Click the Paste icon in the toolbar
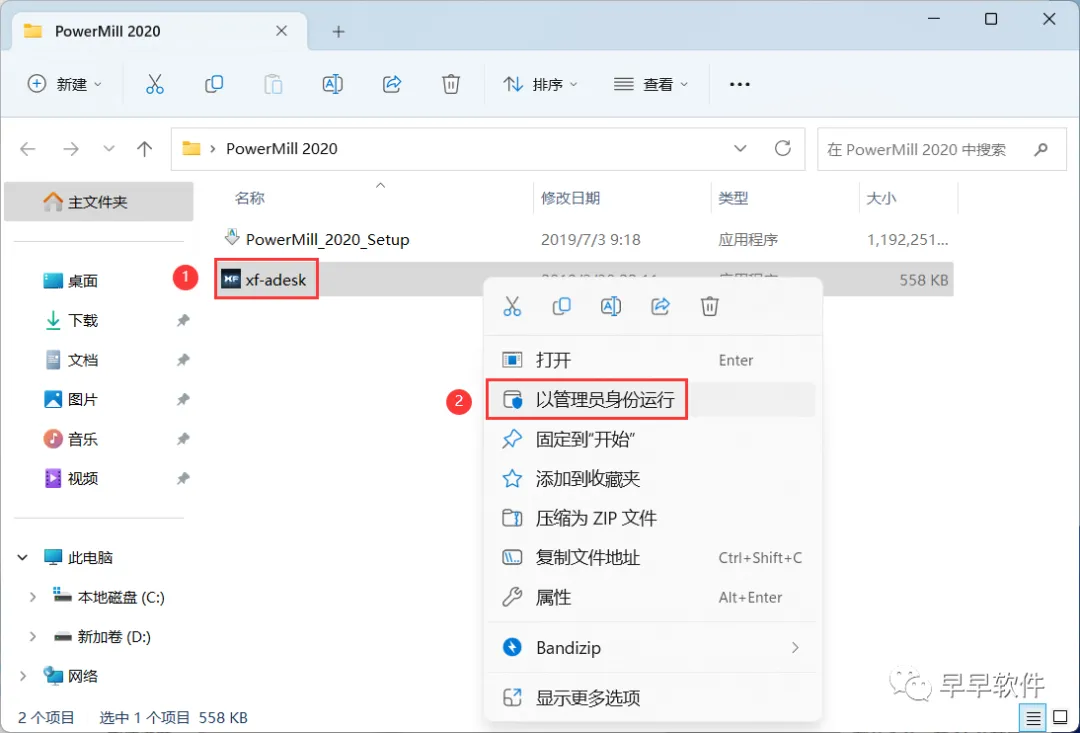This screenshot has width=1080, height=733. [x=273, y=84]
